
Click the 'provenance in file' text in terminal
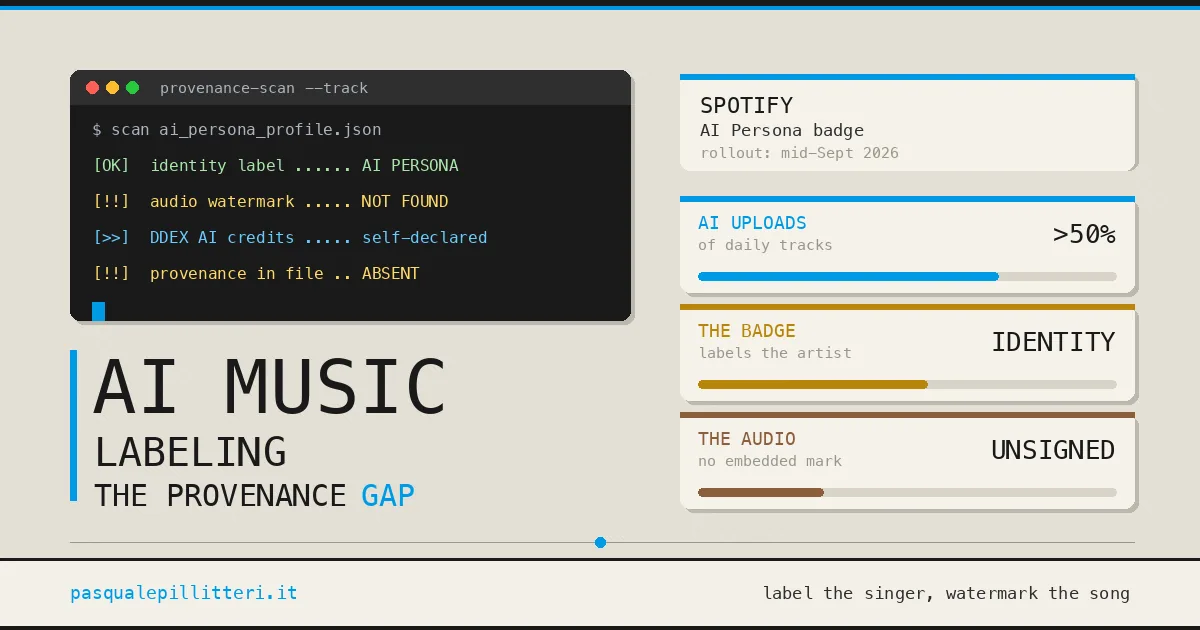(237, 273)
